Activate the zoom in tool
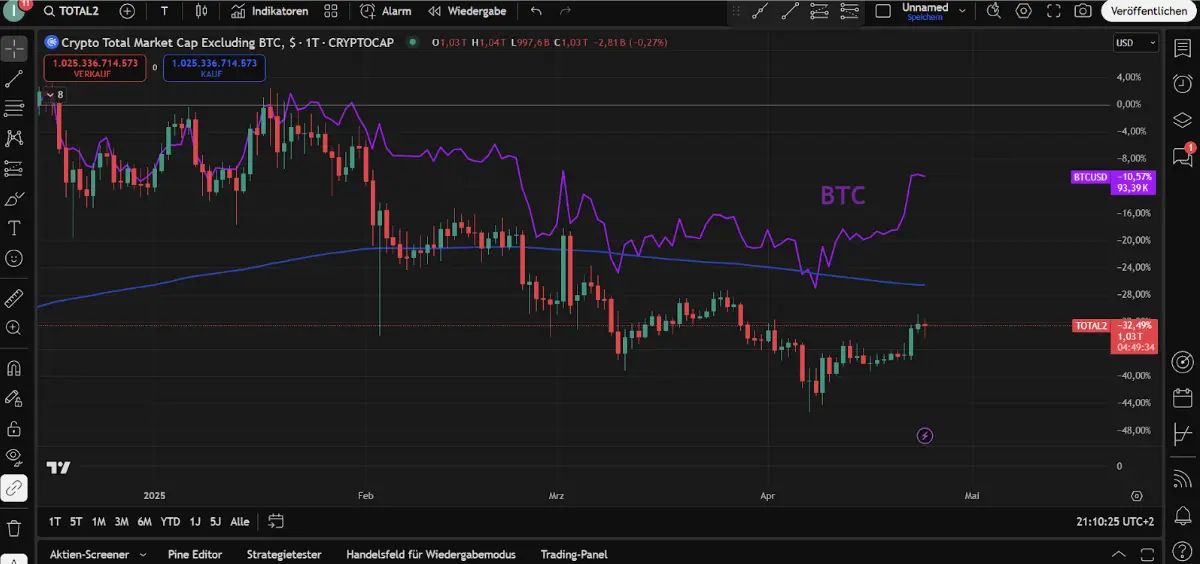 pos(14,328)
